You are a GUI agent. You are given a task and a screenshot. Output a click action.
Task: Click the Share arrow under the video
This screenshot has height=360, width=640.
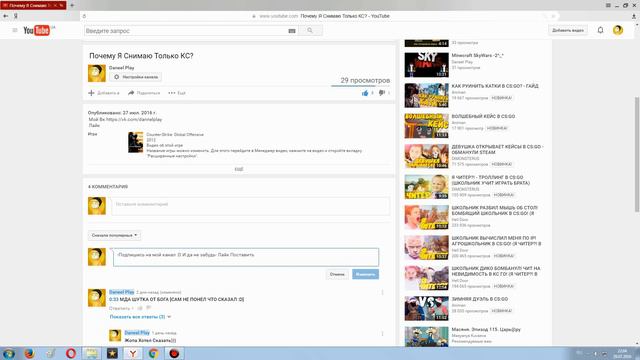[x=131, y=93]
